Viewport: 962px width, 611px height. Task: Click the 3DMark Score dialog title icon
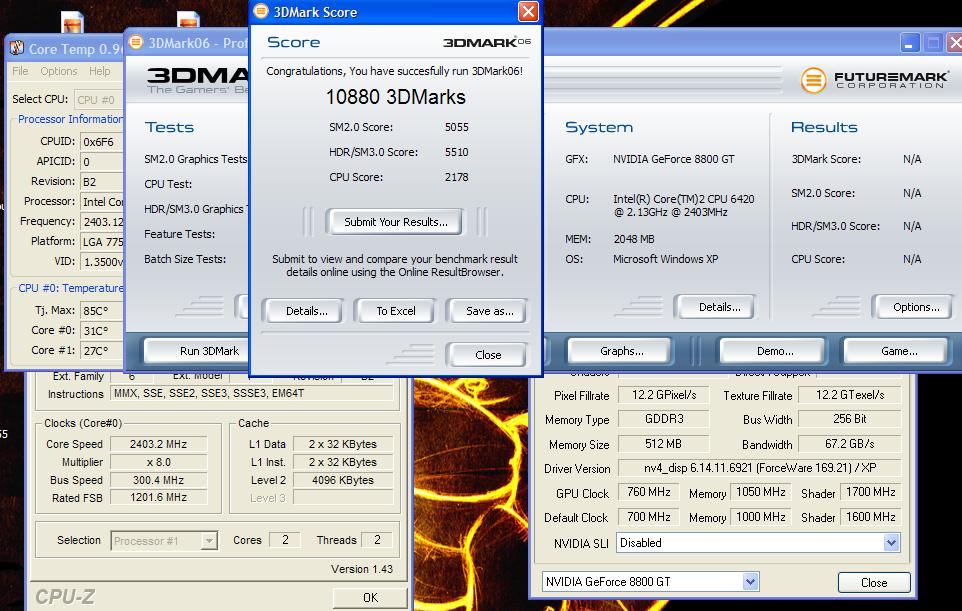pos(261,11)
